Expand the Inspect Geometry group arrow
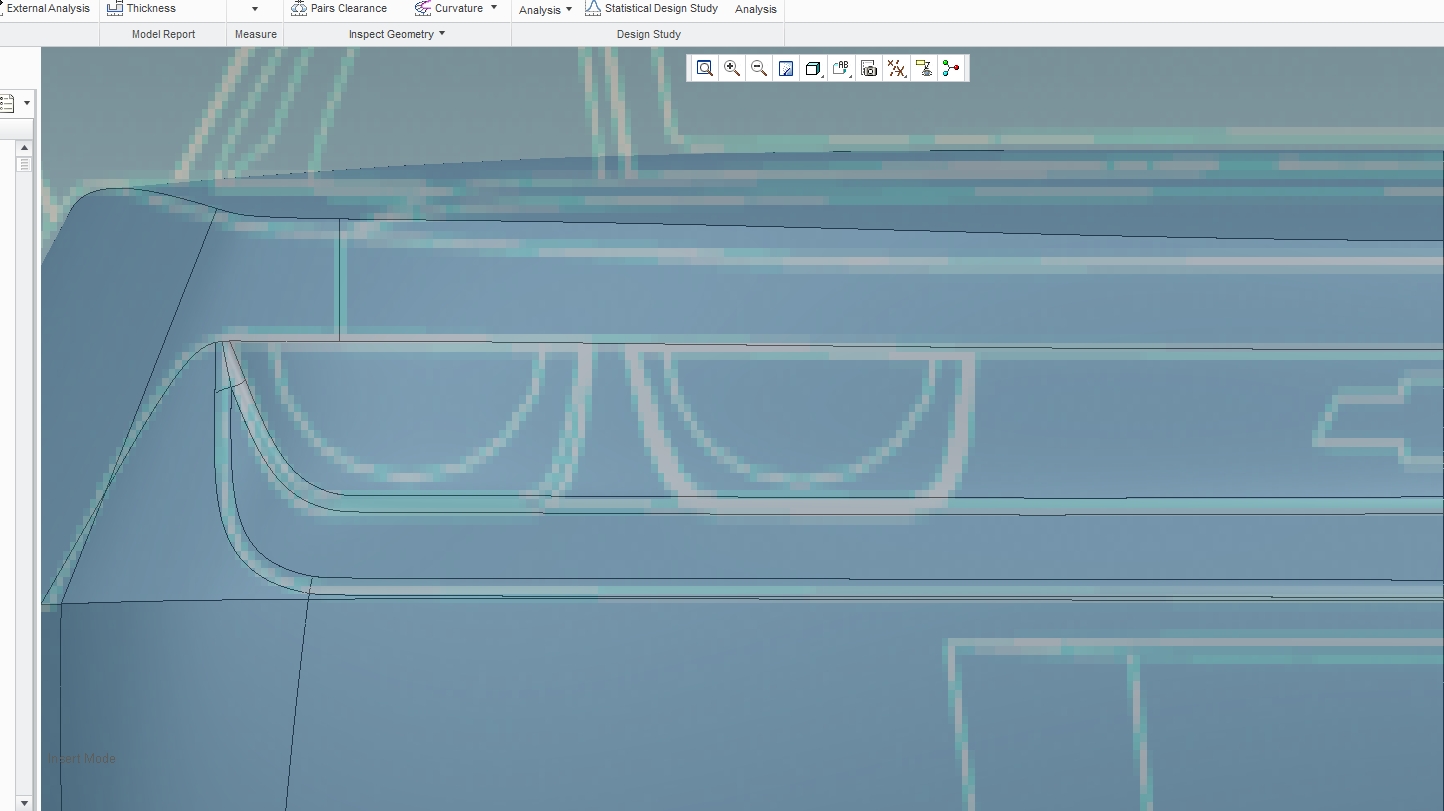1444x811 pixels. tap(442, 34)
